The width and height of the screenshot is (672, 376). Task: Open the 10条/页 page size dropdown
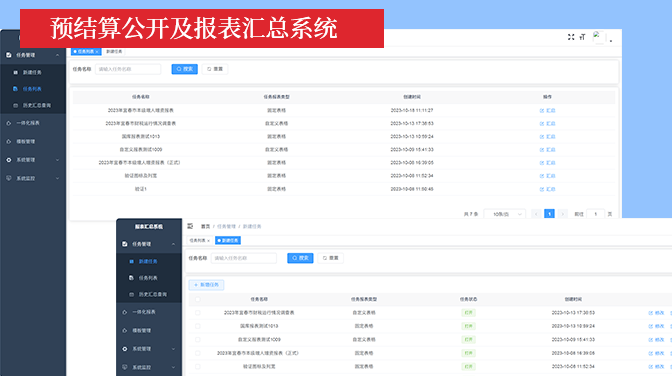click(505, 214)
